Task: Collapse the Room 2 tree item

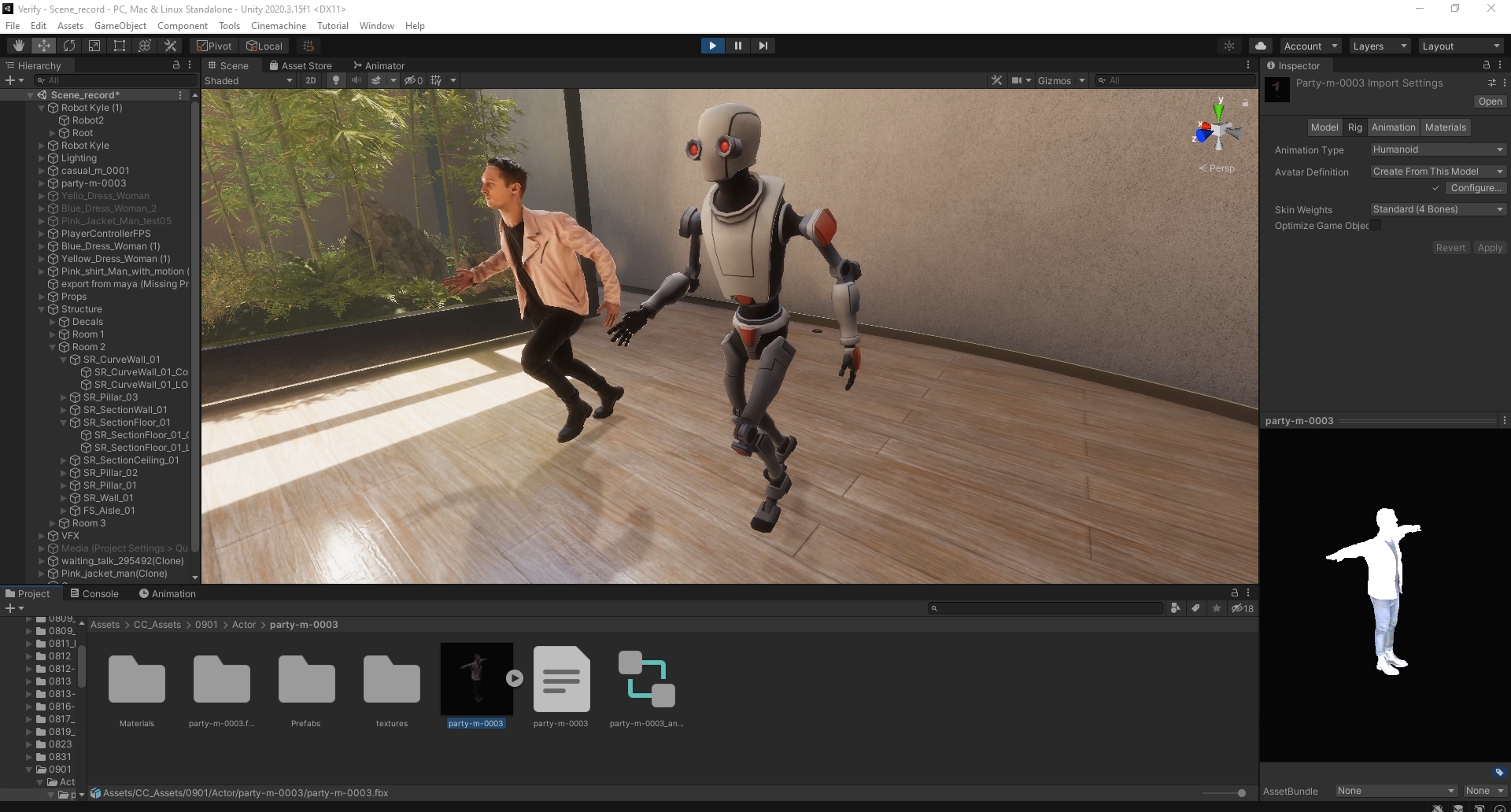Action: click(53, 347)
